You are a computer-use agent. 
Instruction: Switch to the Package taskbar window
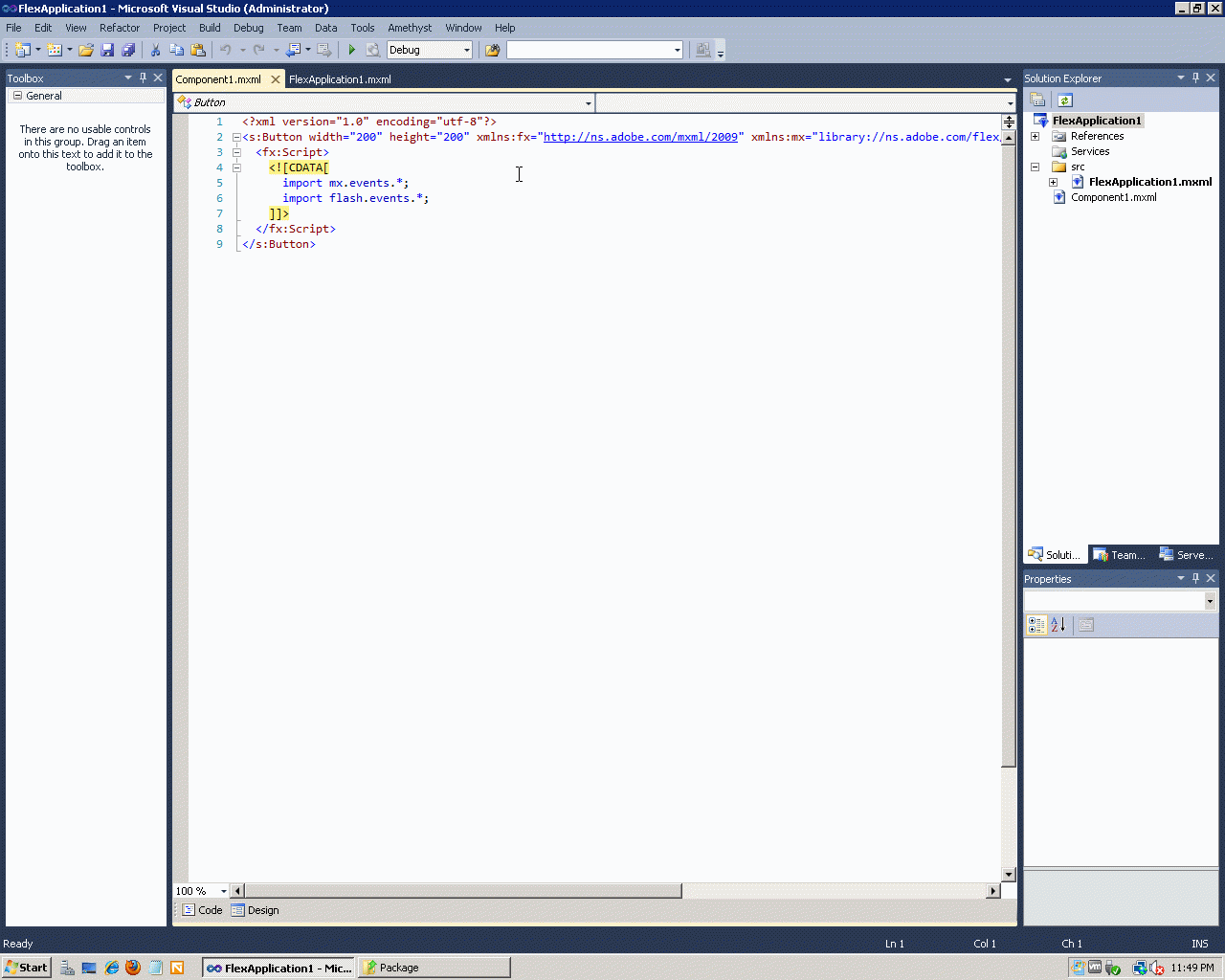point(434,968)
